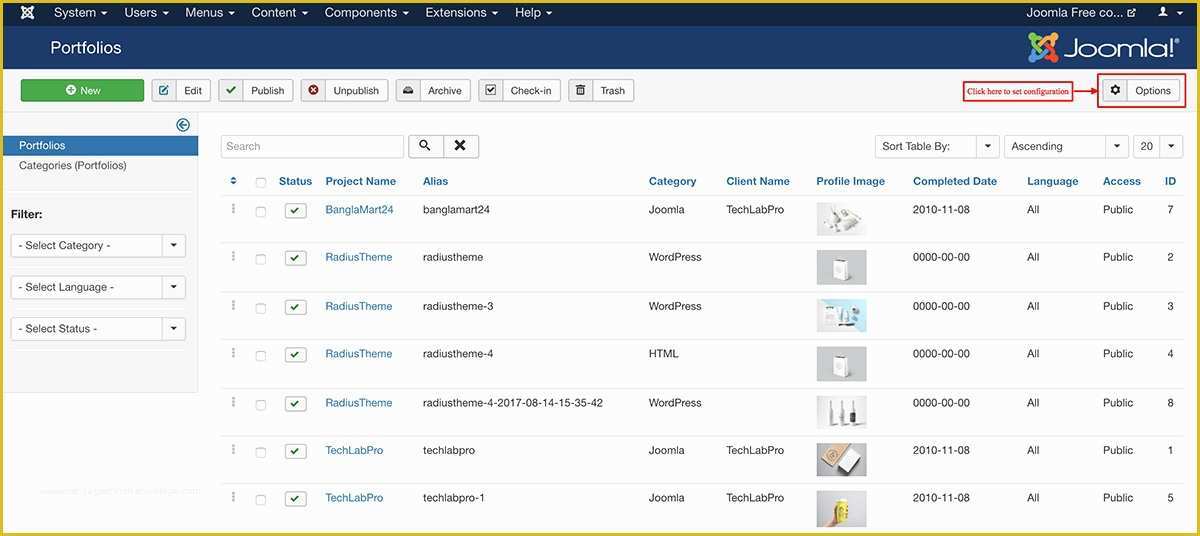This screenshot has width=1200, height=536.
Task: Check the radiustheme-3 row checkbox
Action: (261, 307)
